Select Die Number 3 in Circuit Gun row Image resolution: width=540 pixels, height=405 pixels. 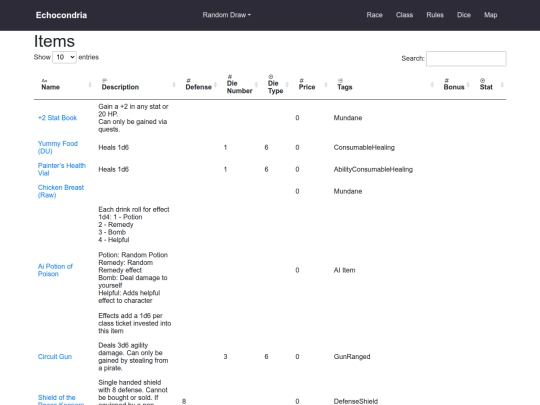(x=226, y=356)
